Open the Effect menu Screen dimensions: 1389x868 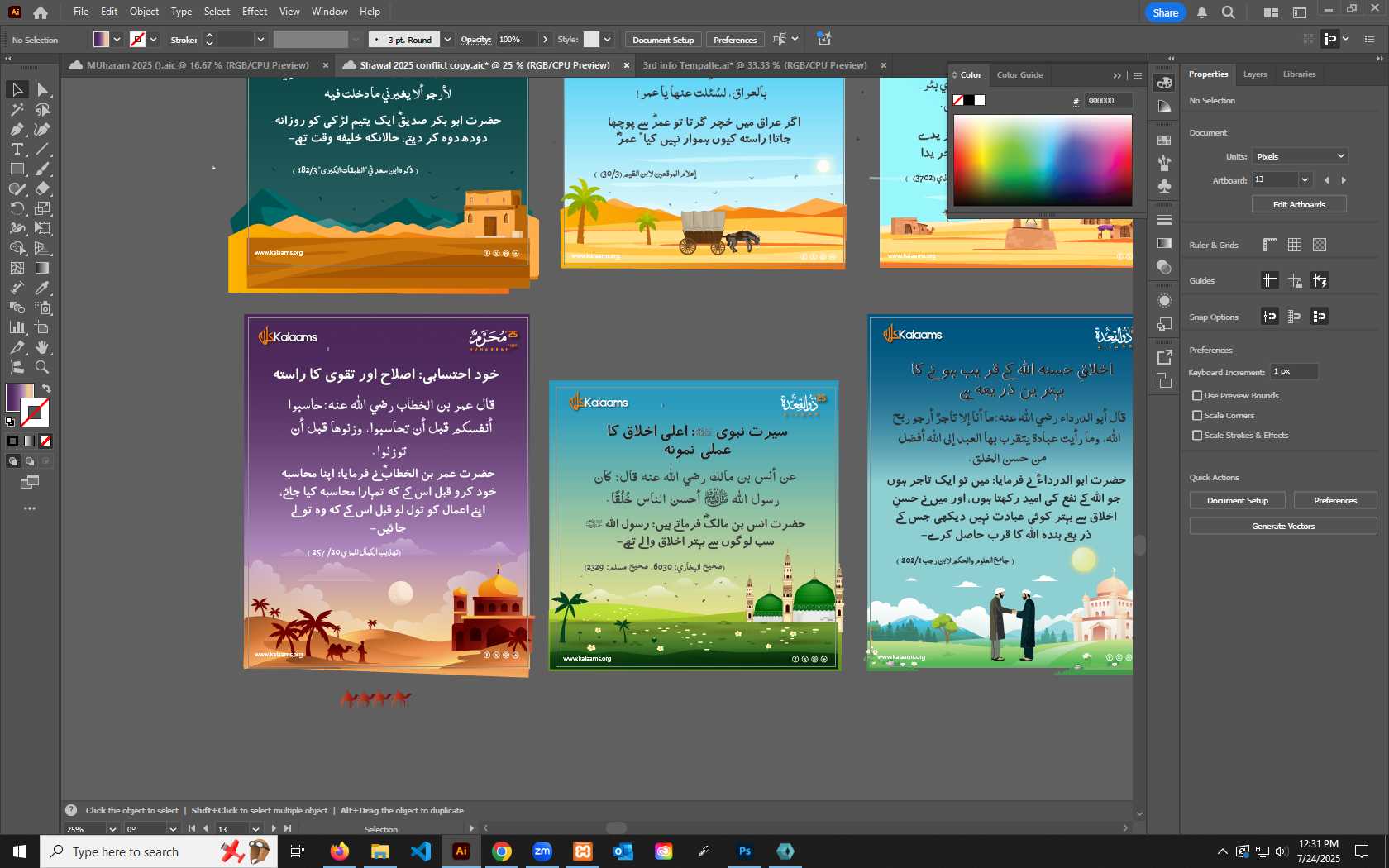point(255,12)
